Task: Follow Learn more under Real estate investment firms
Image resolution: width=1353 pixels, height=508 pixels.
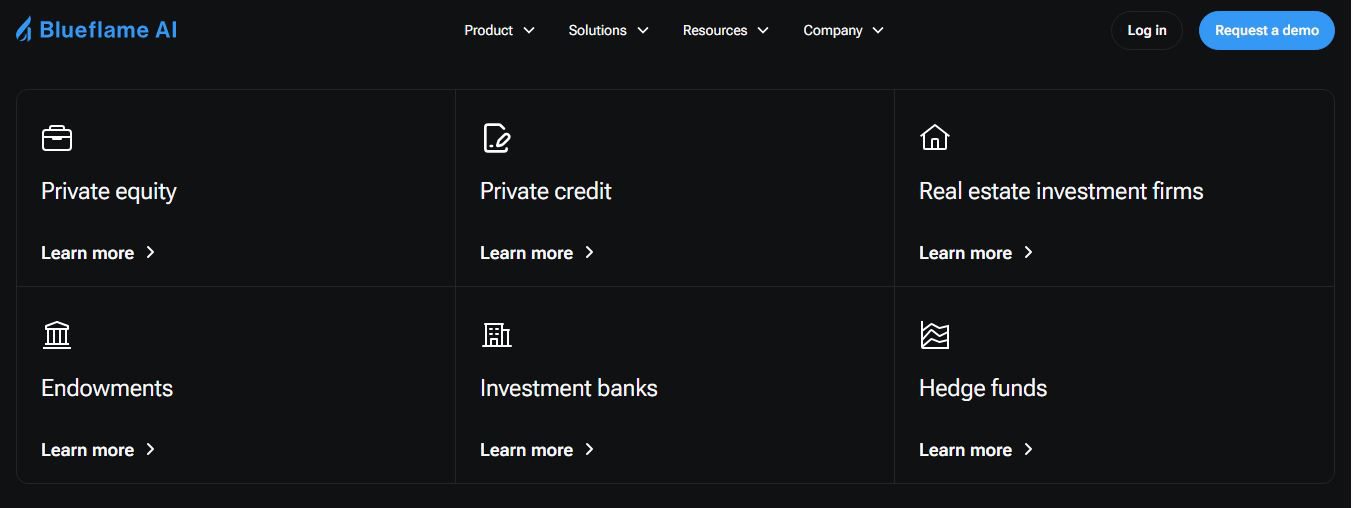Action: 966,253
